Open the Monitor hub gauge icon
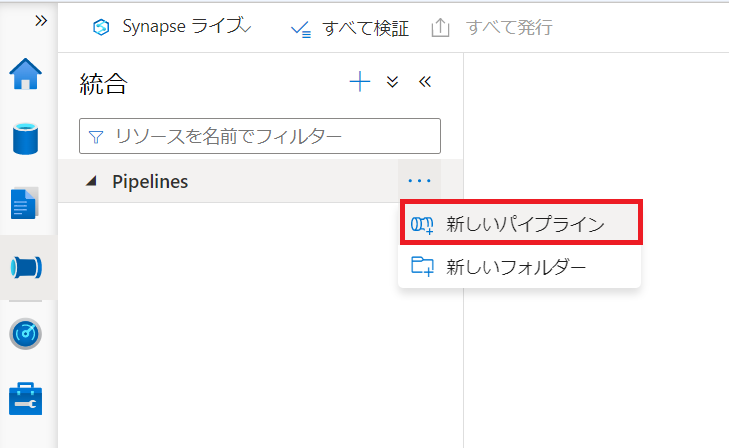 [26, 333]
